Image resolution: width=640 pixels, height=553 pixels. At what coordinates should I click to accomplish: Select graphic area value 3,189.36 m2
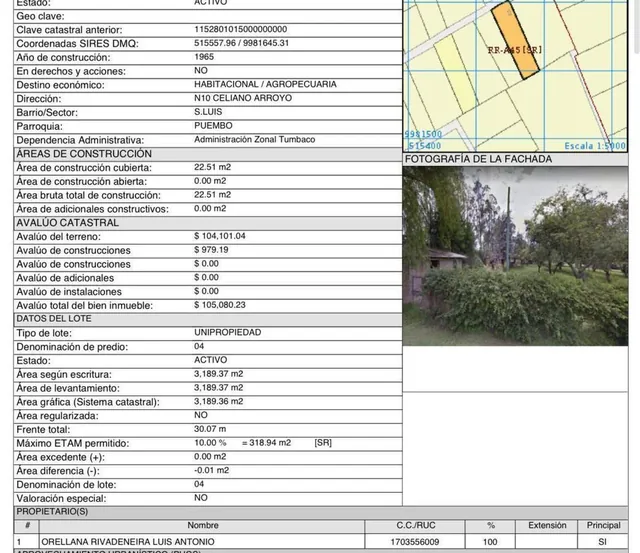pos(218,402)
